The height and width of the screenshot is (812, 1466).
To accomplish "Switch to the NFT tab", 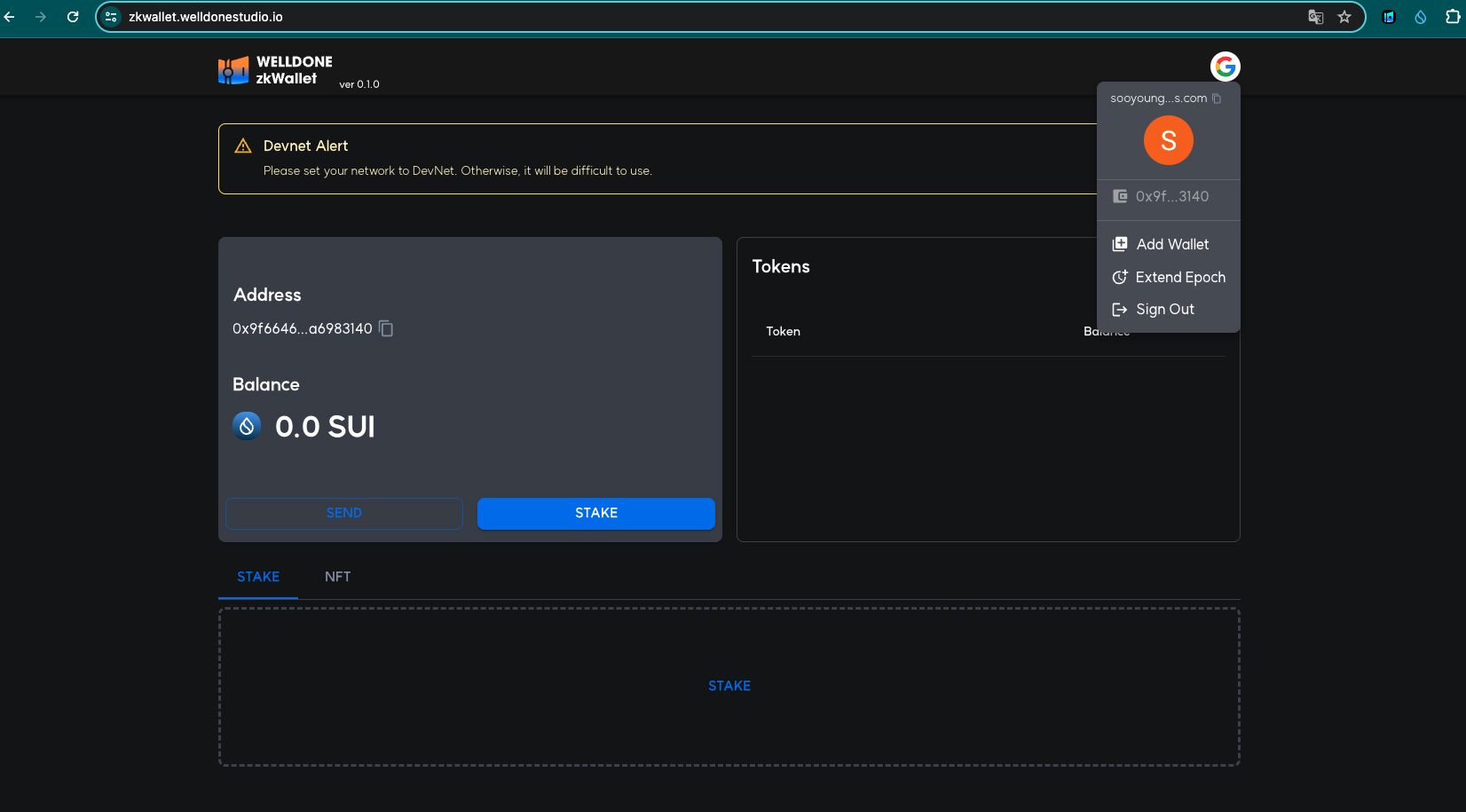I will click(x=338, y=576).
